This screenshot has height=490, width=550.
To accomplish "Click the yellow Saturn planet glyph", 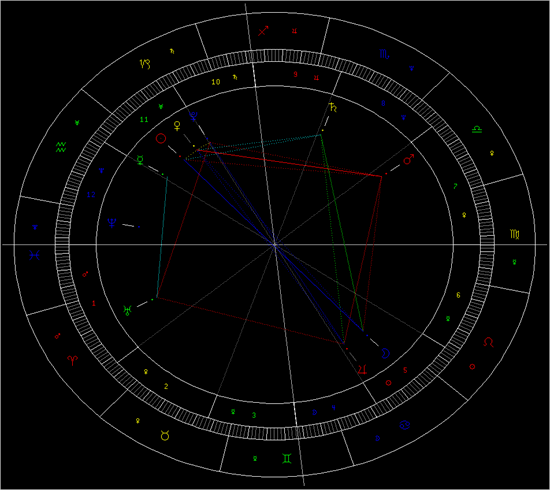I will click(333, 107).
